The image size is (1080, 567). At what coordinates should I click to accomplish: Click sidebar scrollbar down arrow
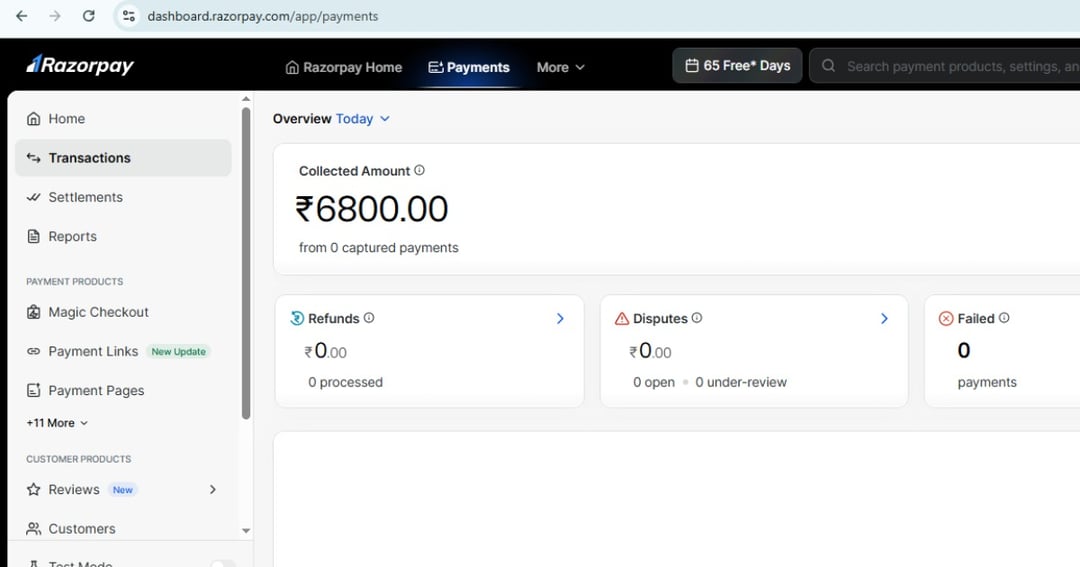[x=246, y=530]
